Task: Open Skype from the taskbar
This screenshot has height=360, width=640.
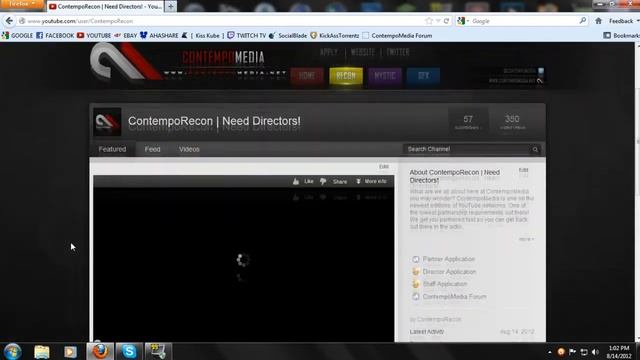Action: pyautogui.click(x=129, y=351)
